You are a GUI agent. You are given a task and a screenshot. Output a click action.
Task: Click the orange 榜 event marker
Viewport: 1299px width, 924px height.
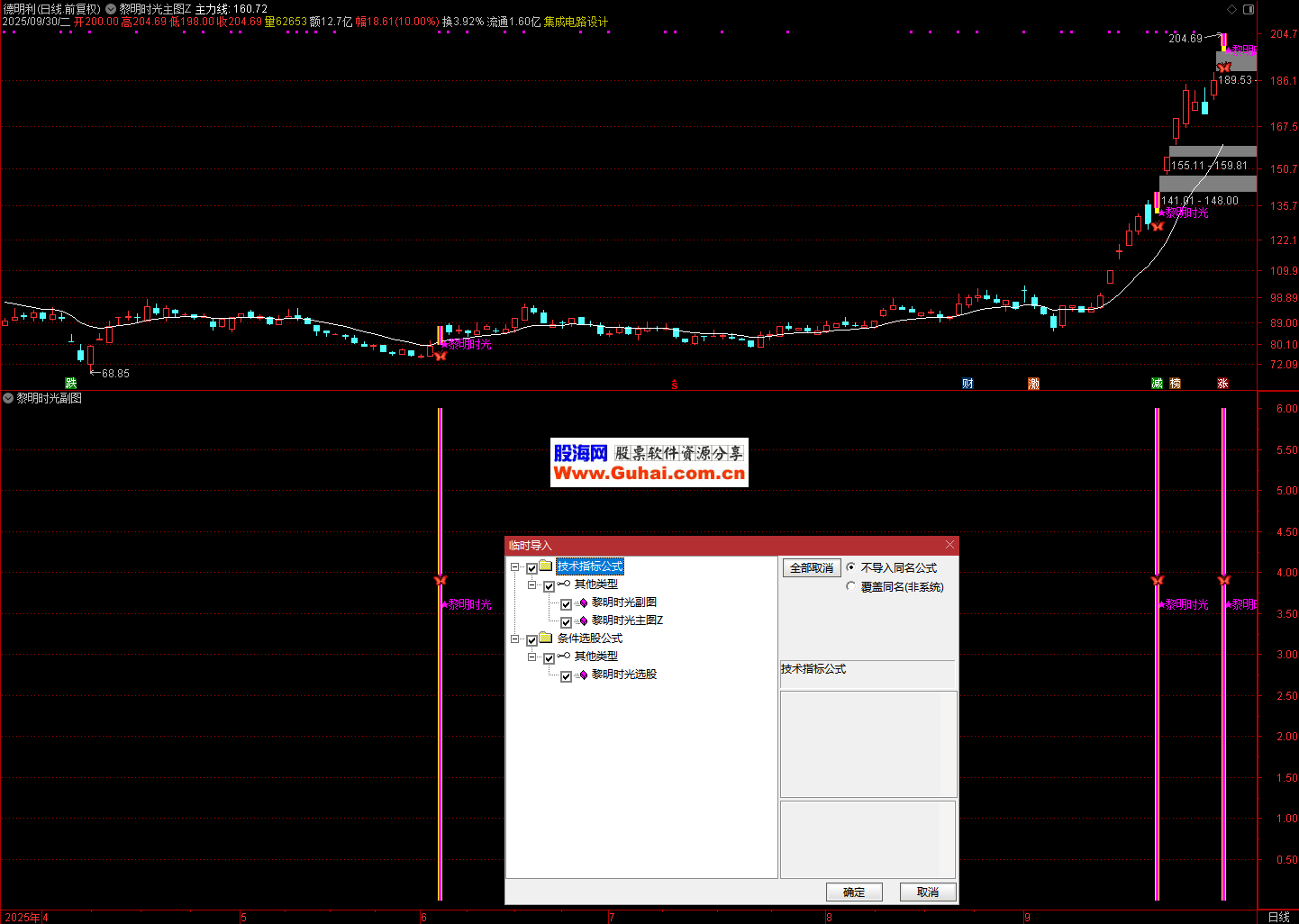click(1175, 384)
